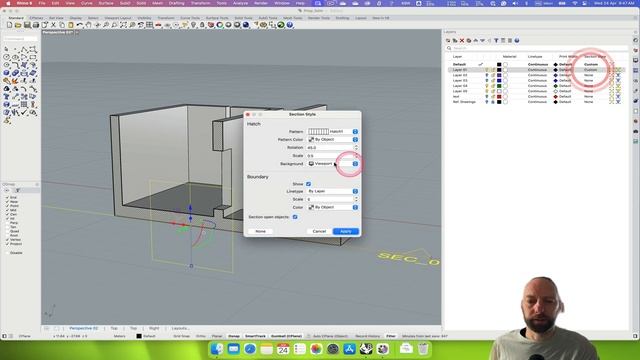640x360 pixels.
Task: Open the Surface menu
Action: [x=106, y=3]
